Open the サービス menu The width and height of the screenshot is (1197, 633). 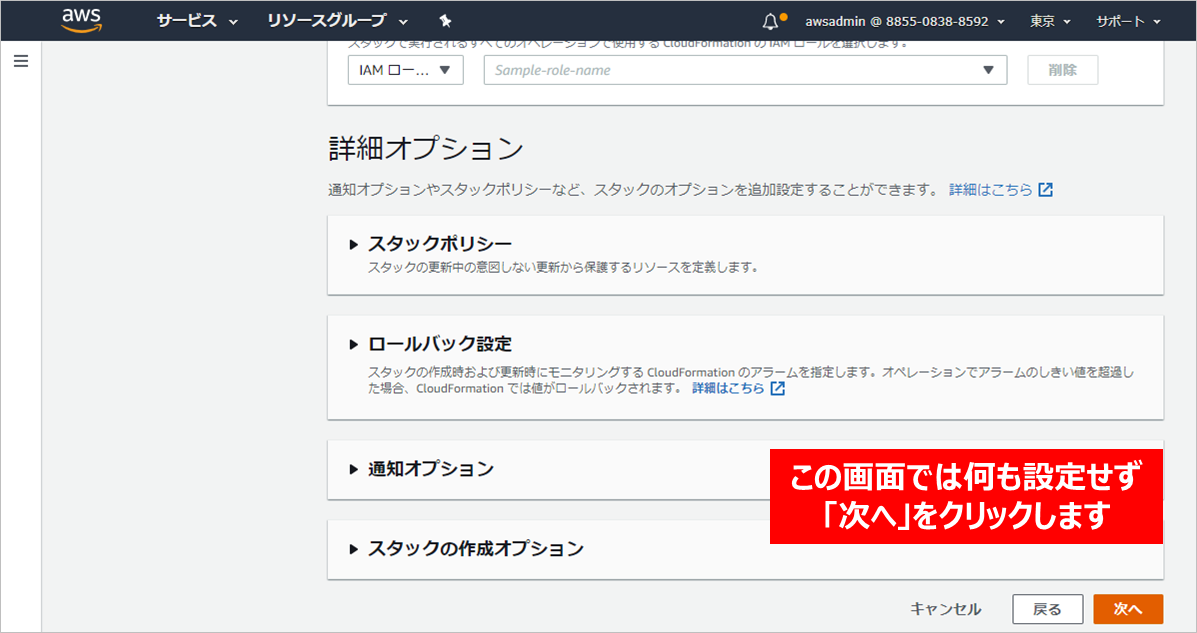(x=196, y=21)
